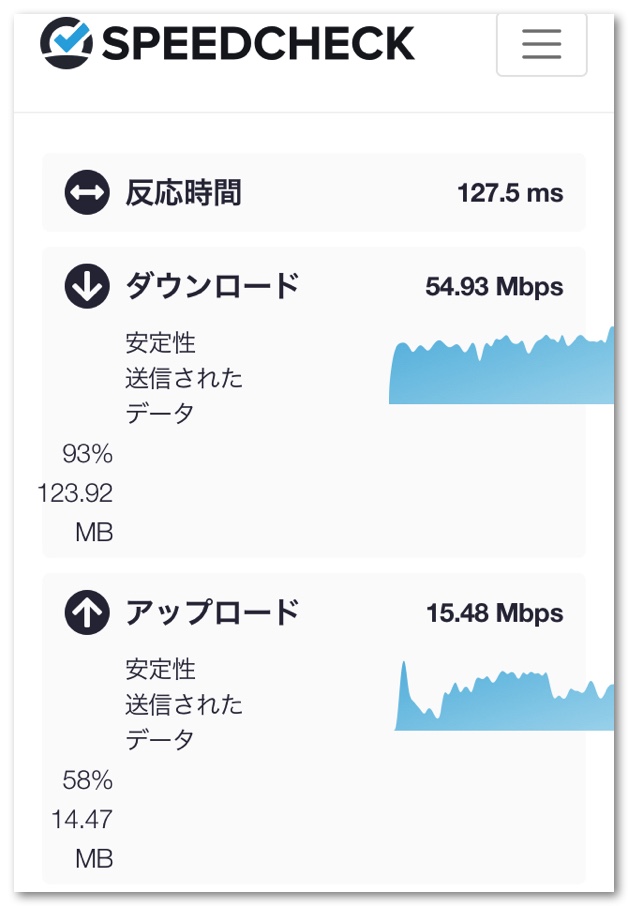Viewport: 628px width, 906px height.
Task: Select the ダウンロード heading
Action: pos(212,287)
